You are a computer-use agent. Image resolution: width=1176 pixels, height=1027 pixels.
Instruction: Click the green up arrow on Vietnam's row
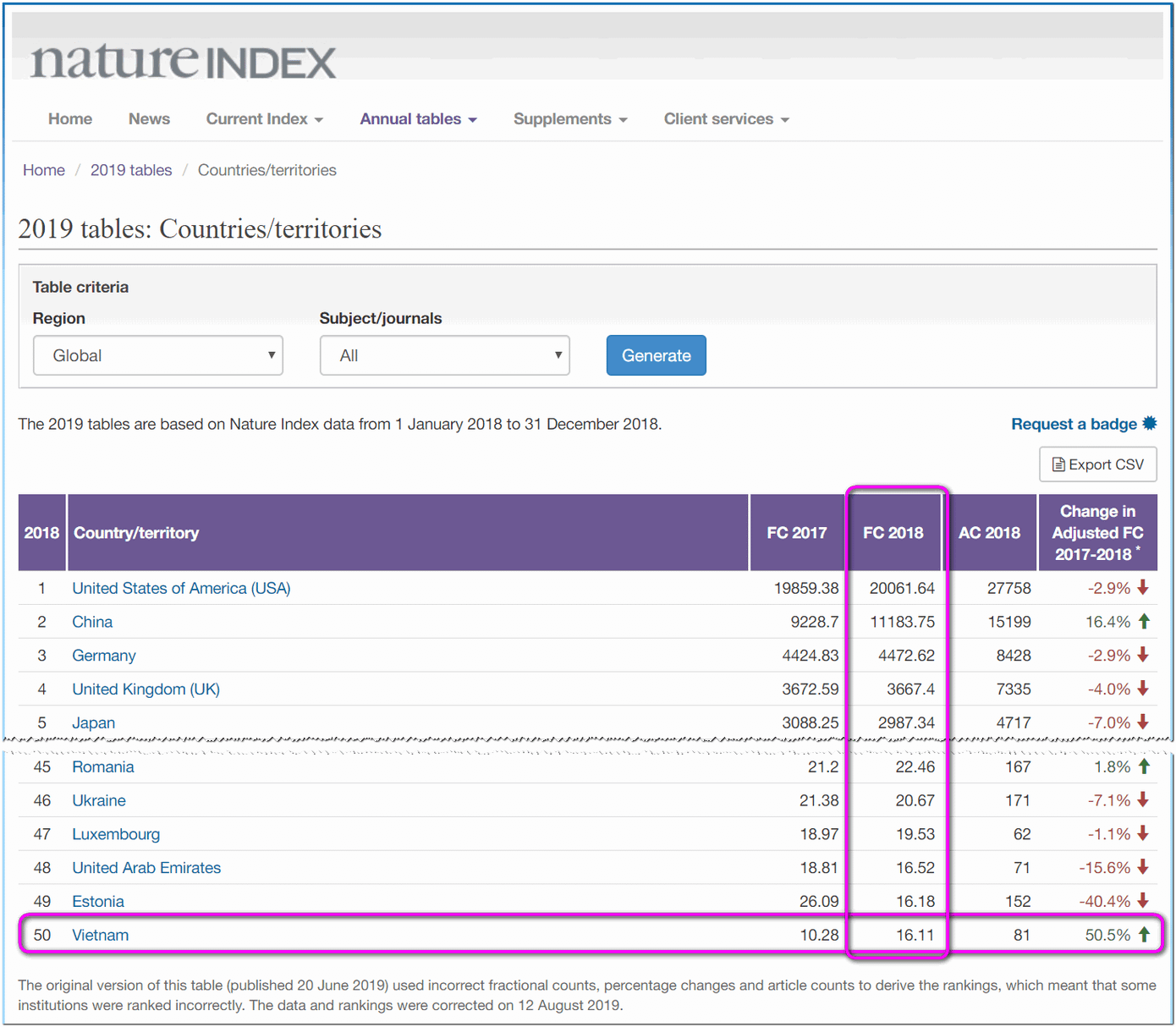click(x=1146, y=935)
